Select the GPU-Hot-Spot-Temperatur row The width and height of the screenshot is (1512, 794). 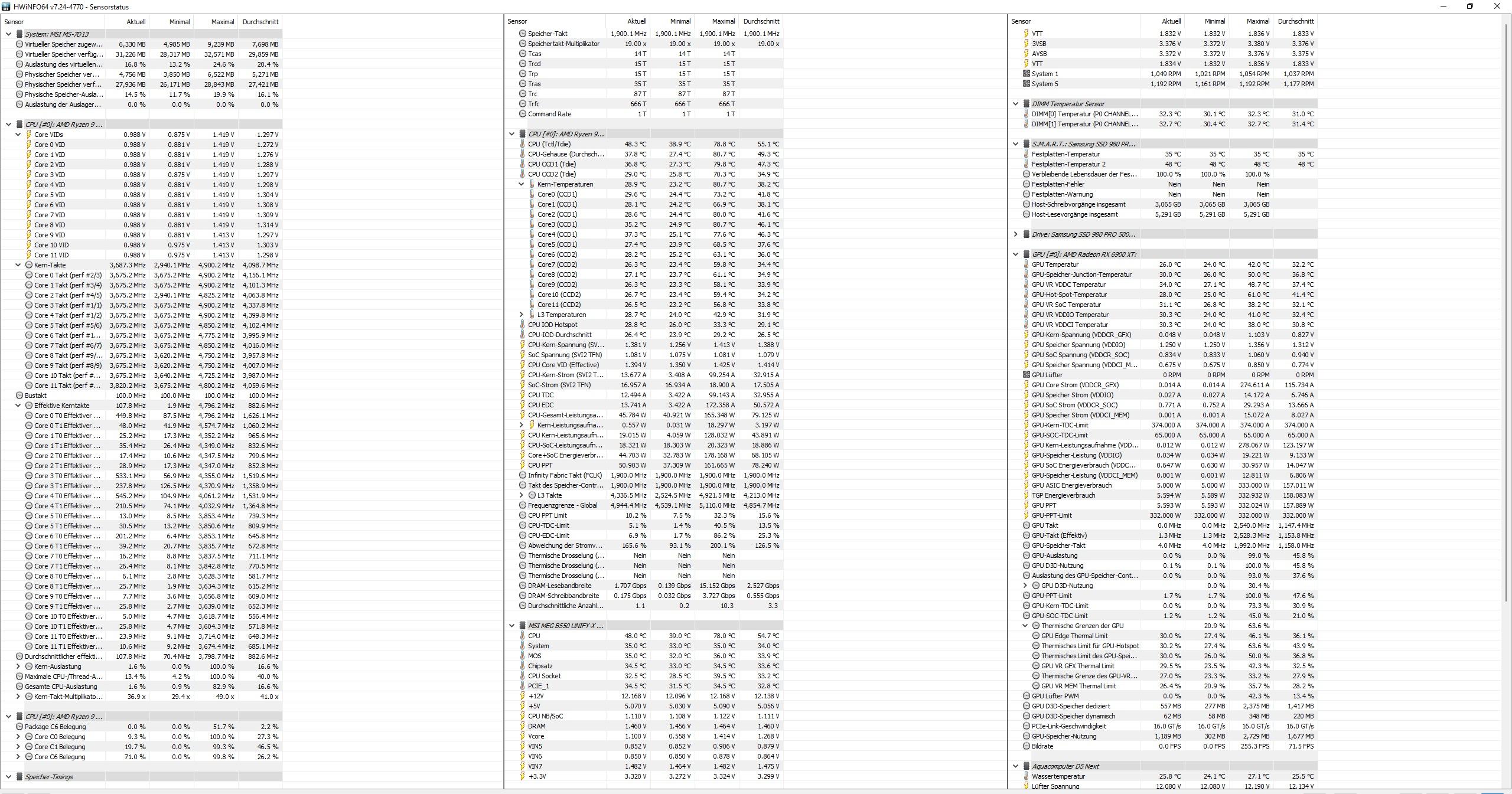[1069, 295]
